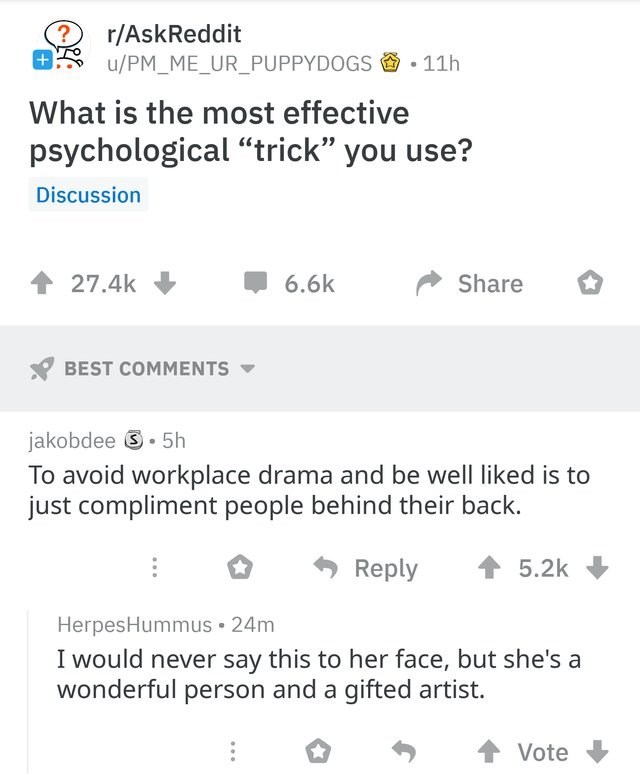Upvote the AskReddit post
This screenshot has height=774, width=640.
coord(41,284)
